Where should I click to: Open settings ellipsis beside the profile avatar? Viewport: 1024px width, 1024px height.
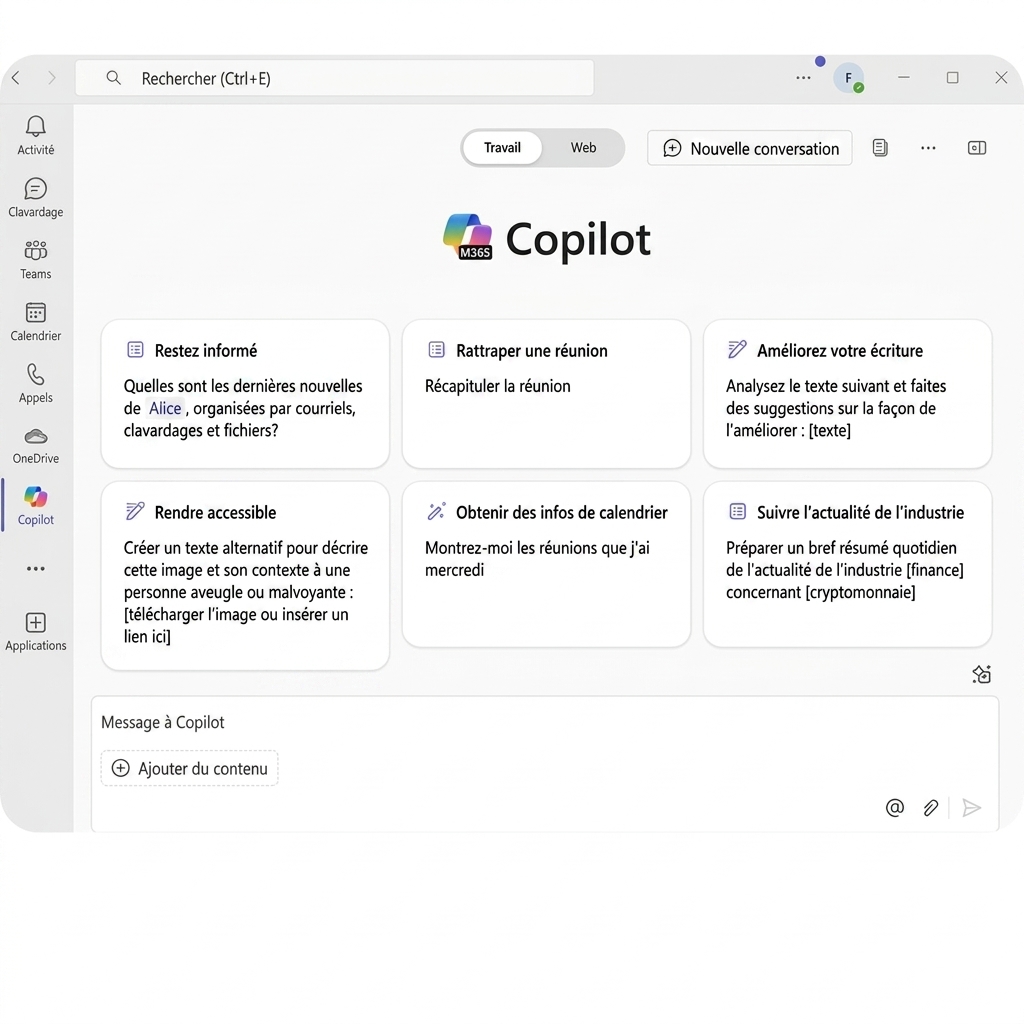click(x=803, y=78)
